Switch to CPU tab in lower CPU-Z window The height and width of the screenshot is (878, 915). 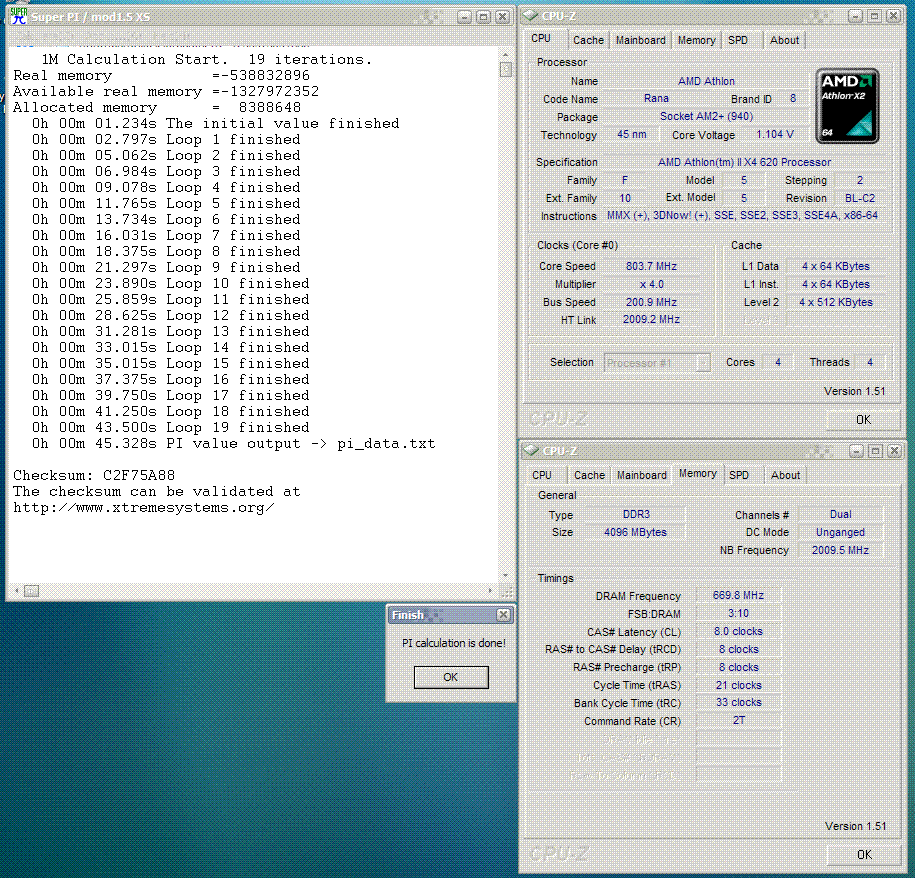542,475
